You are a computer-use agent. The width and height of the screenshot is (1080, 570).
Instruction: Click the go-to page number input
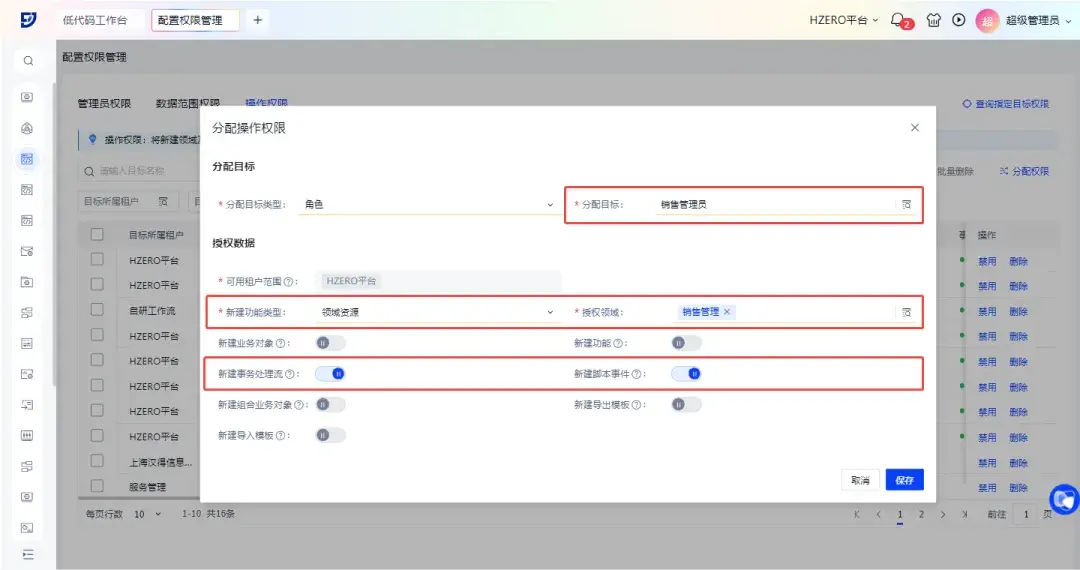[1026, 514]
